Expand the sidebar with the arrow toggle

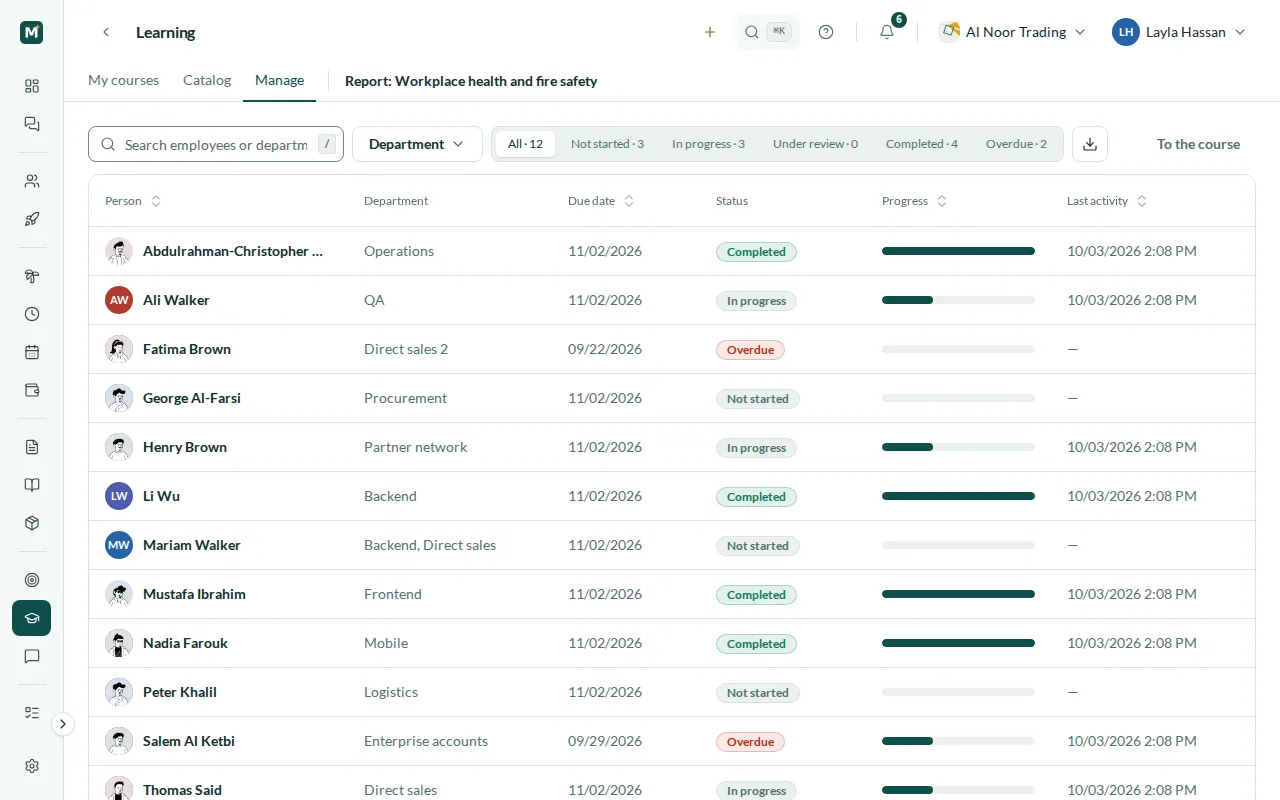63,724
